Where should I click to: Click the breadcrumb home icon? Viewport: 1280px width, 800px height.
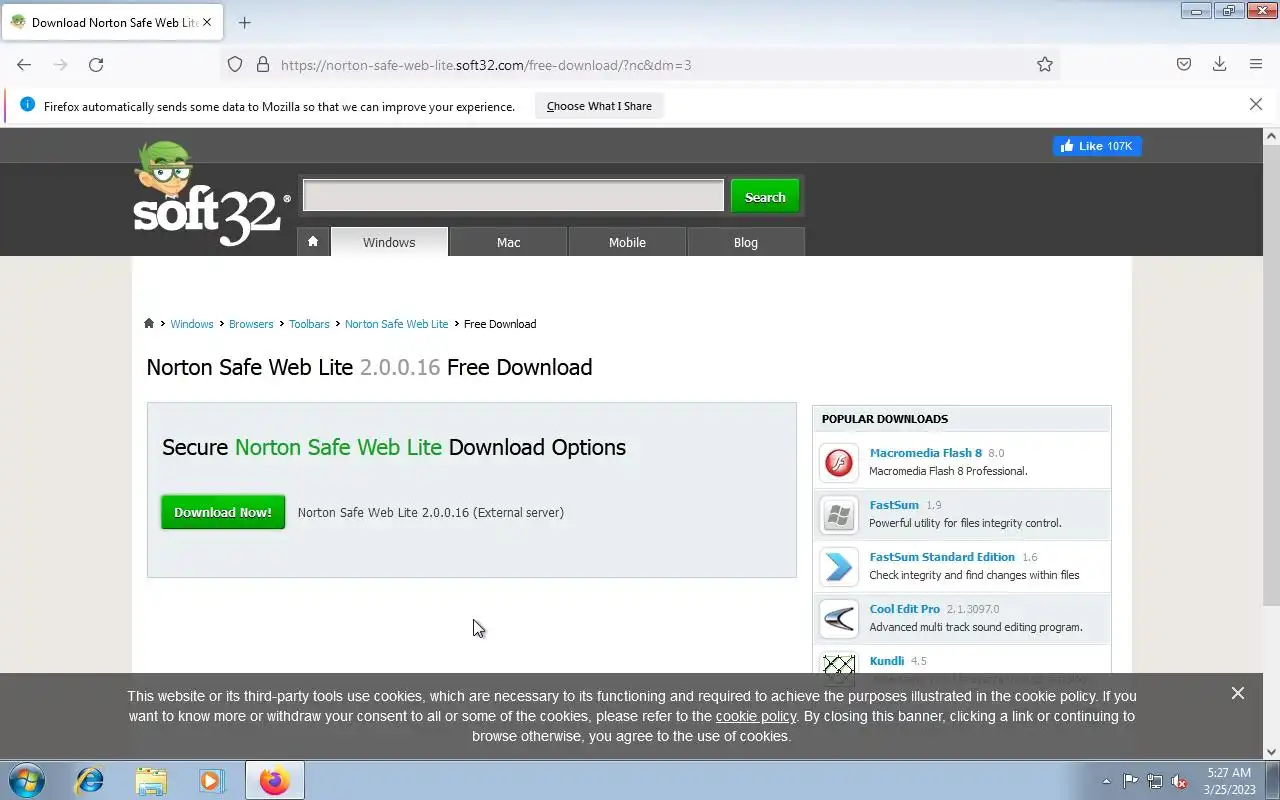pyautogui.click(x=149, y=323)
